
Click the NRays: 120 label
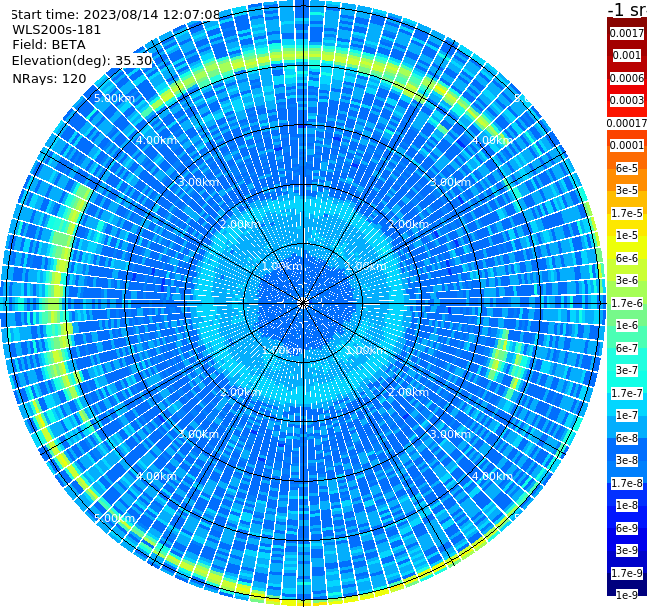pyautogui.click(x=49, y=78)
